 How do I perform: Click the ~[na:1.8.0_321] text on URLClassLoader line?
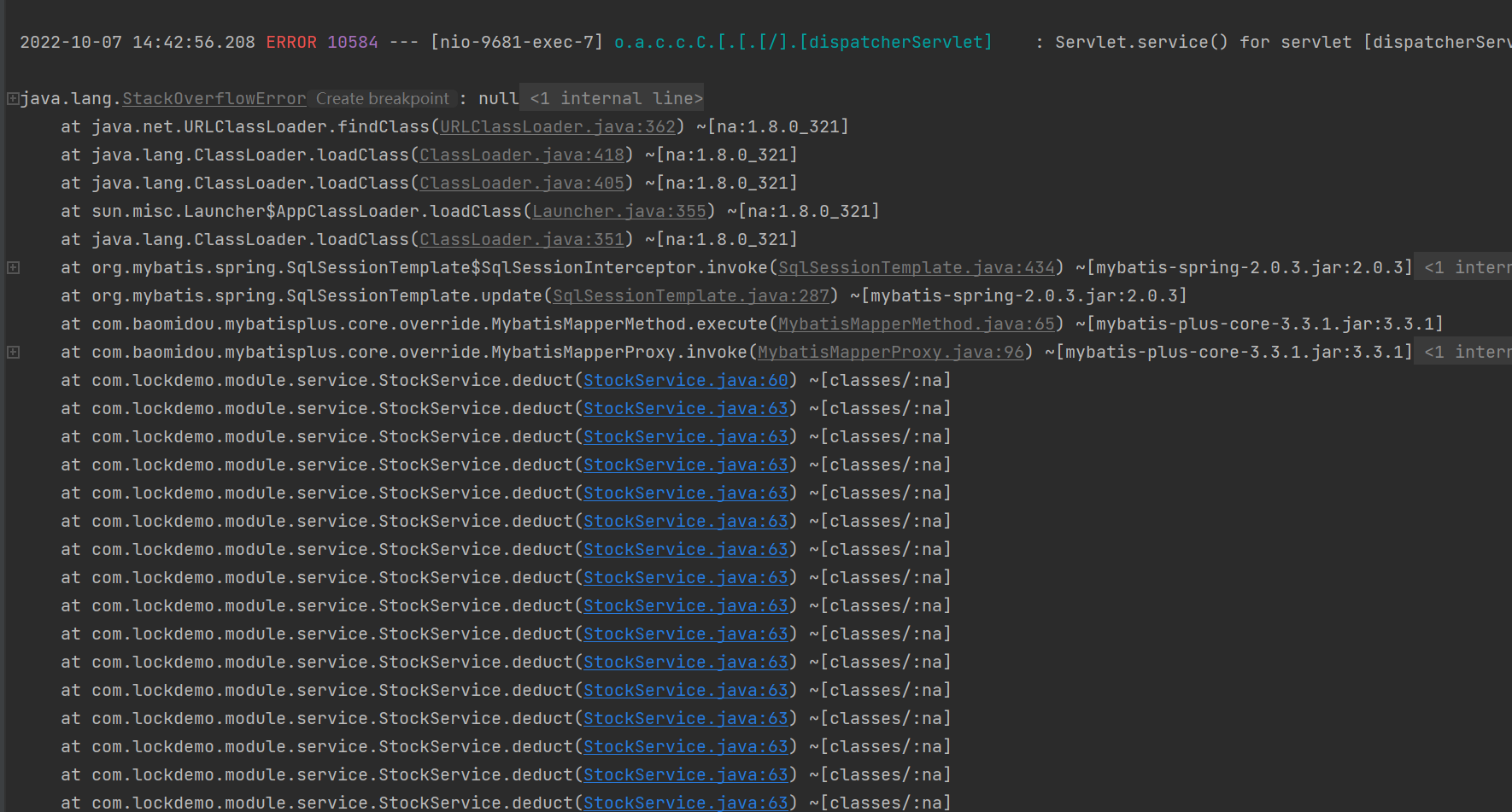click(x=773, y=127)
